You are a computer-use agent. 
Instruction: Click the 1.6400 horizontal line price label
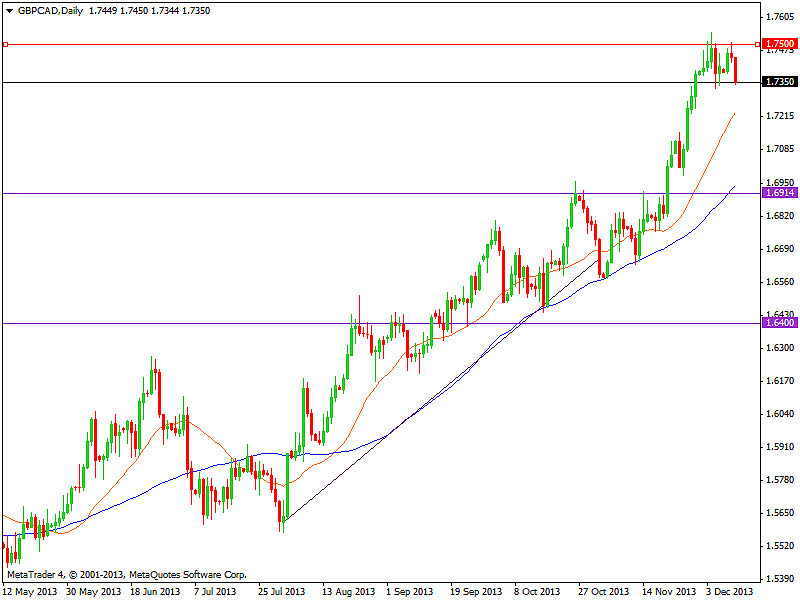779,323
